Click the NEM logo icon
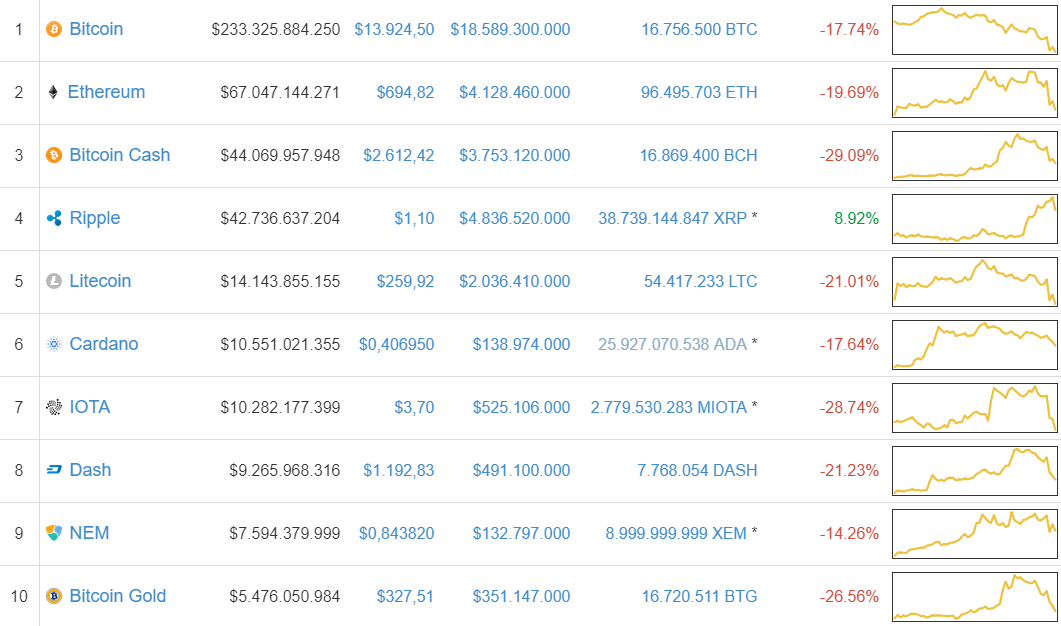This screenshot has width=1061, height=626. click(53, 533)
